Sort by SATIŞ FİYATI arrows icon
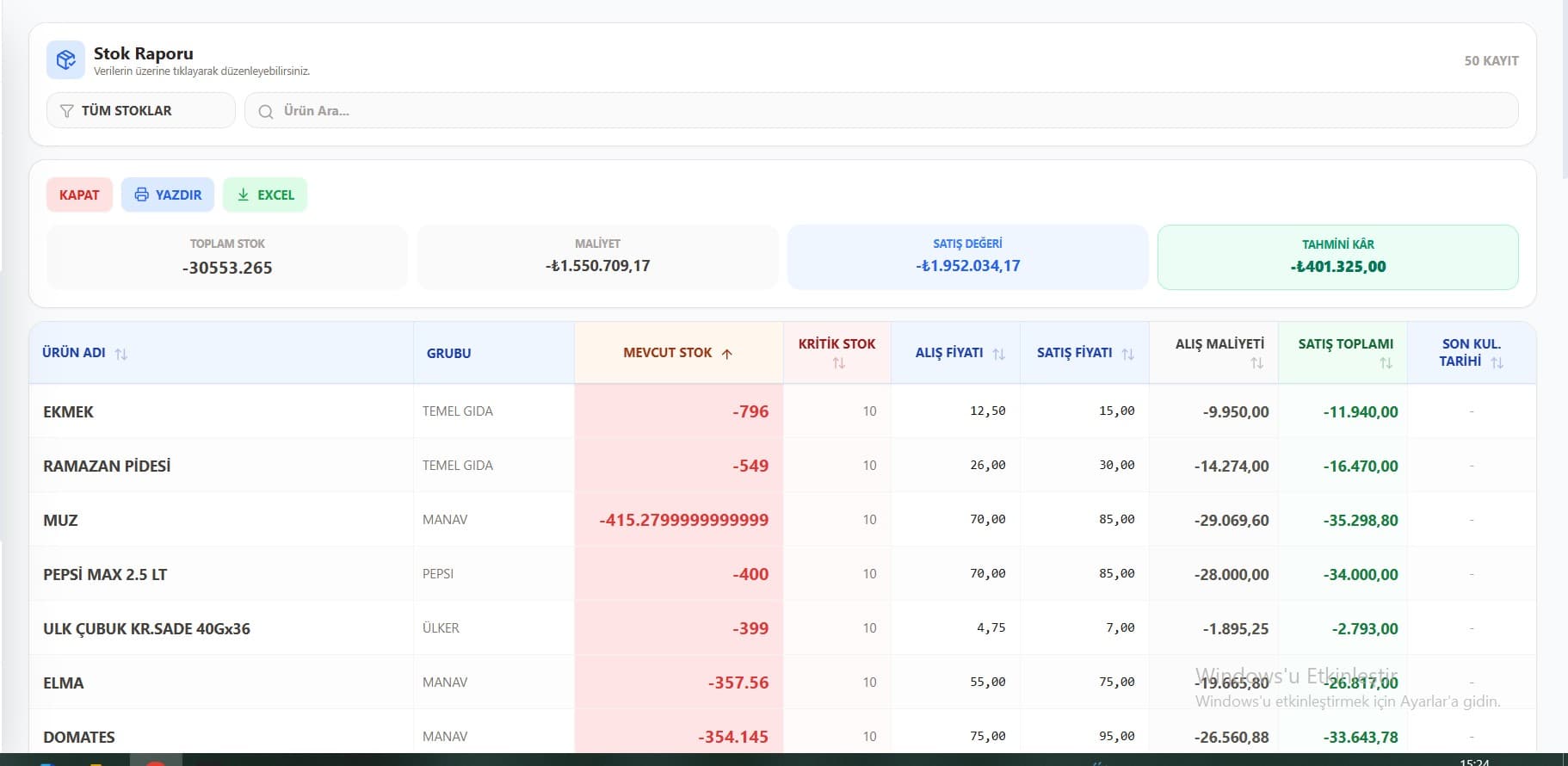Viewport: 1568px width, 766px height. point(1127,354)
